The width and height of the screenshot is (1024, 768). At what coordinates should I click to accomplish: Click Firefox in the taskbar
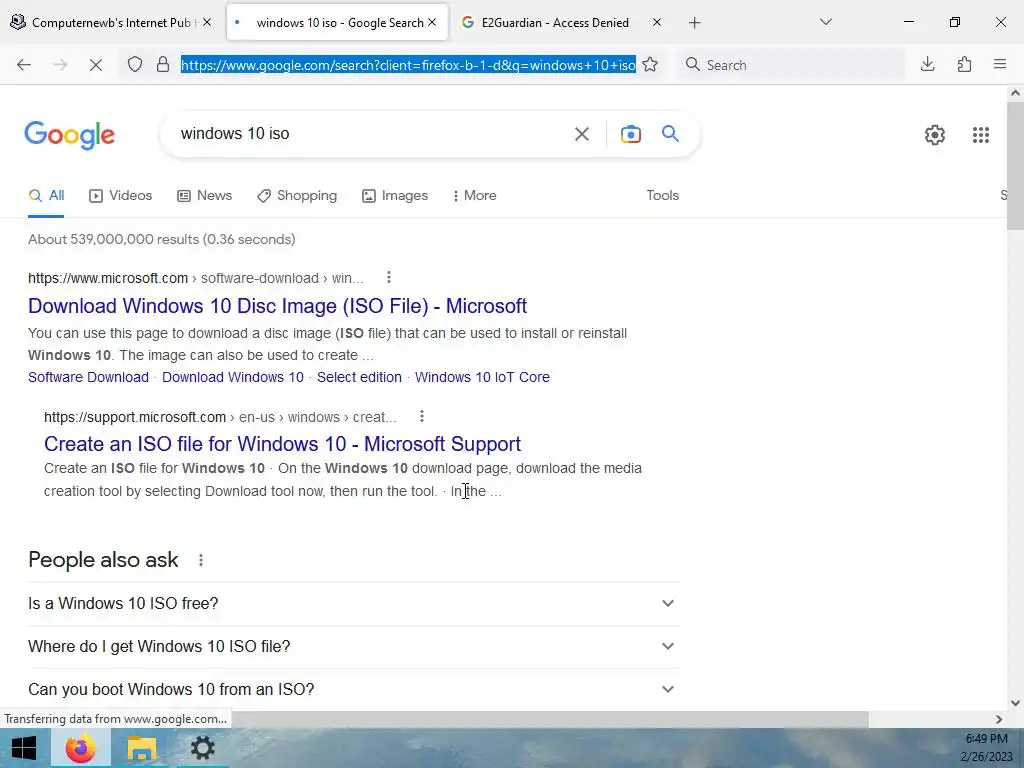pos(80,748)
